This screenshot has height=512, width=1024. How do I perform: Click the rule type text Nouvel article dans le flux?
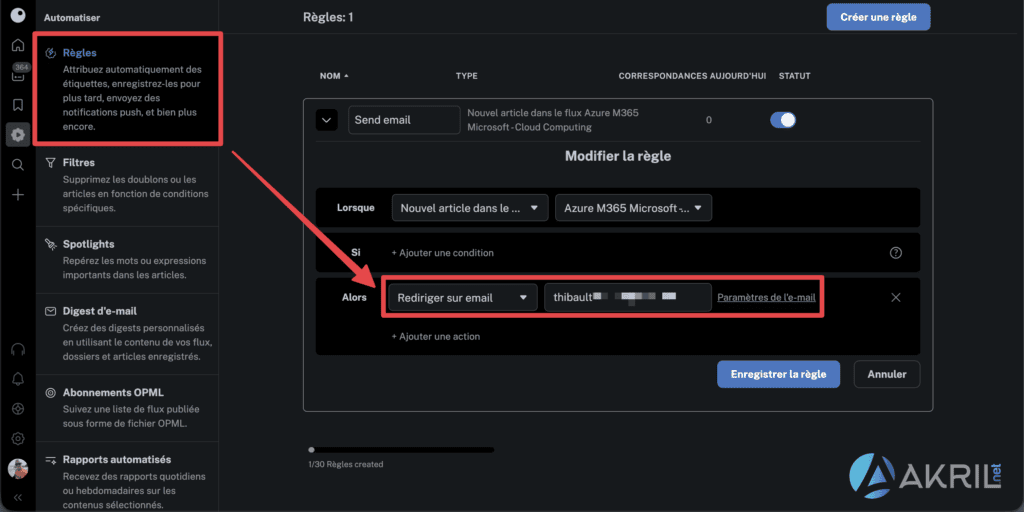[x=552, y=120]
